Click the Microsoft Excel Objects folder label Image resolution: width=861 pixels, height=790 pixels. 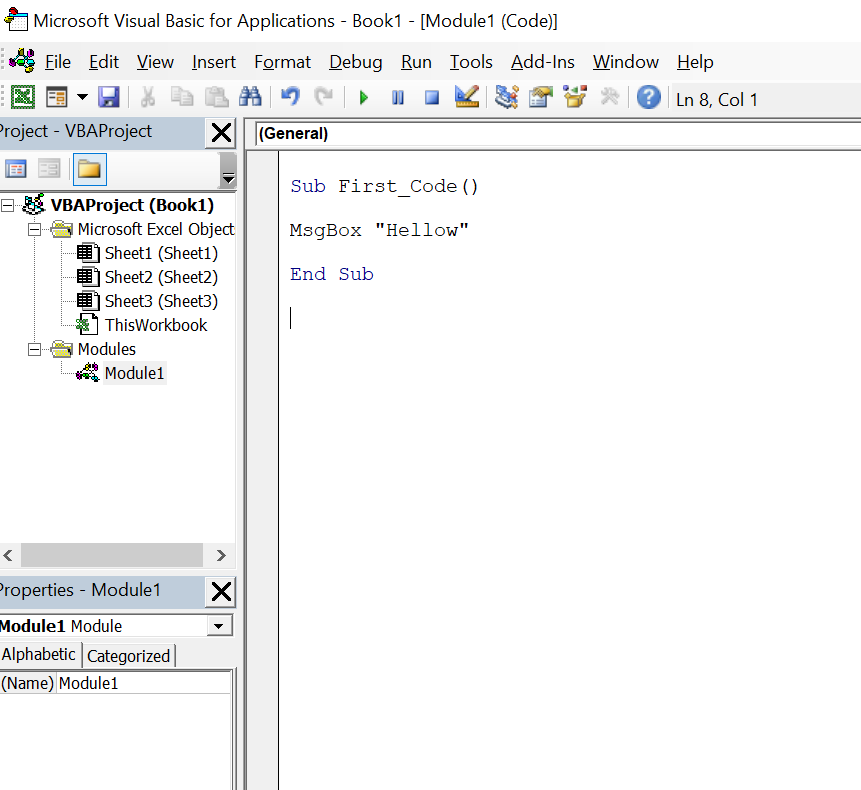point(156,229)
